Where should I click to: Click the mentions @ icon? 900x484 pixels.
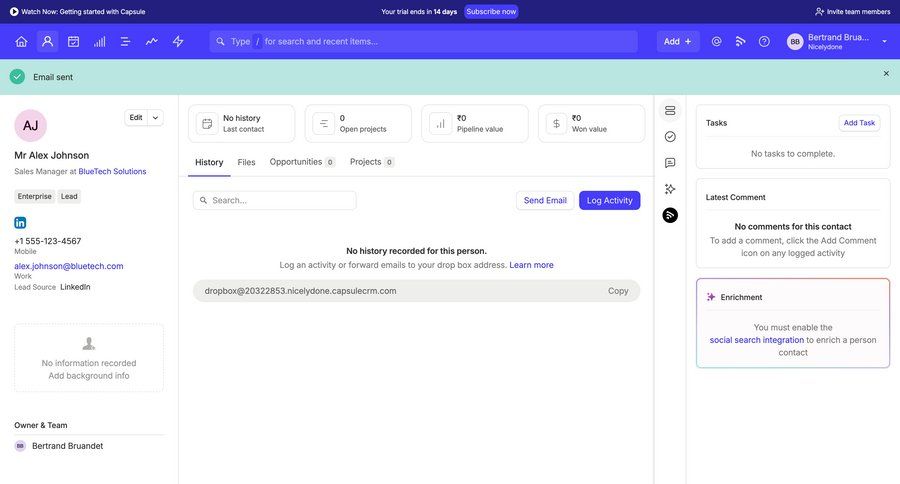pyautogui.click(x=716, y=41)
